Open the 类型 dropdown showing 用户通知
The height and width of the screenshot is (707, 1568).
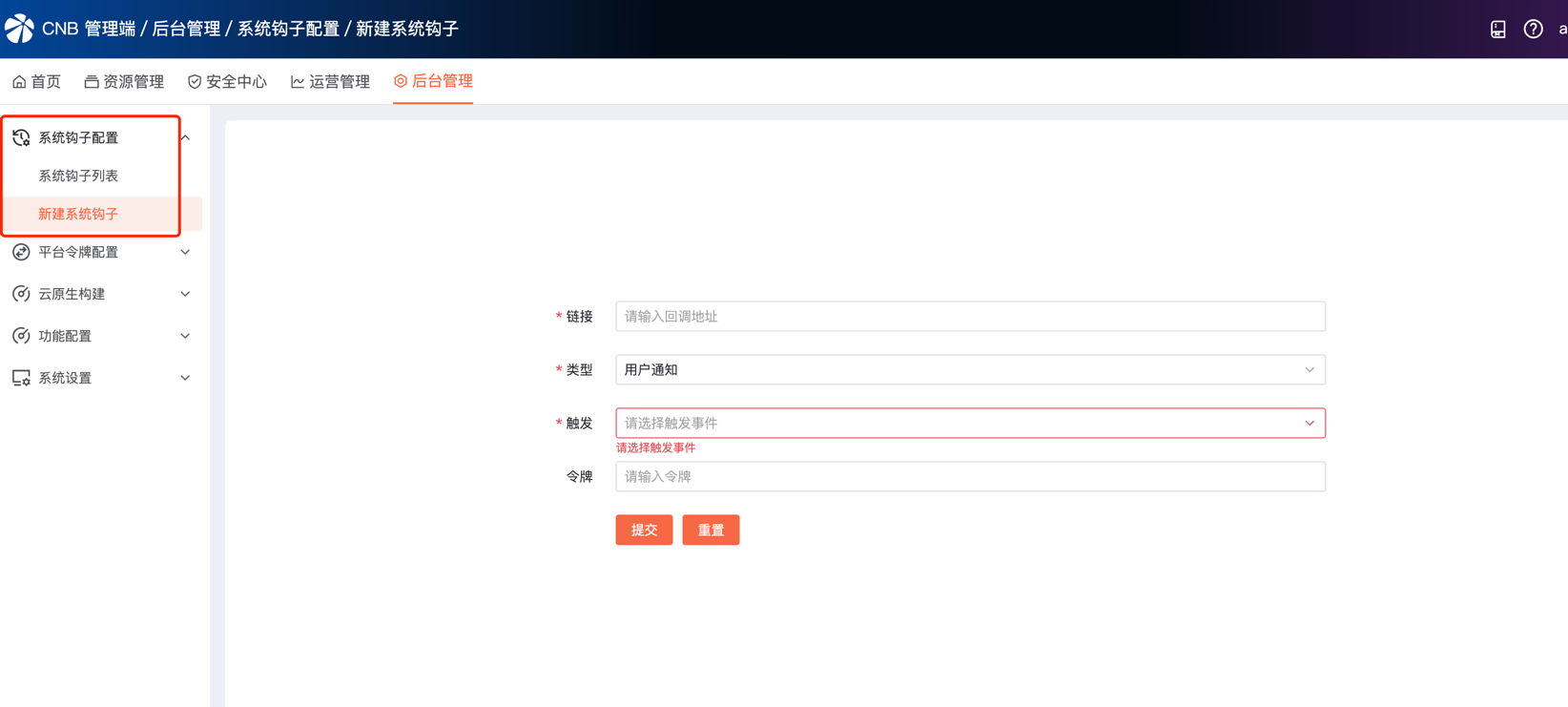pyautogui.click(x=970, y=369)
